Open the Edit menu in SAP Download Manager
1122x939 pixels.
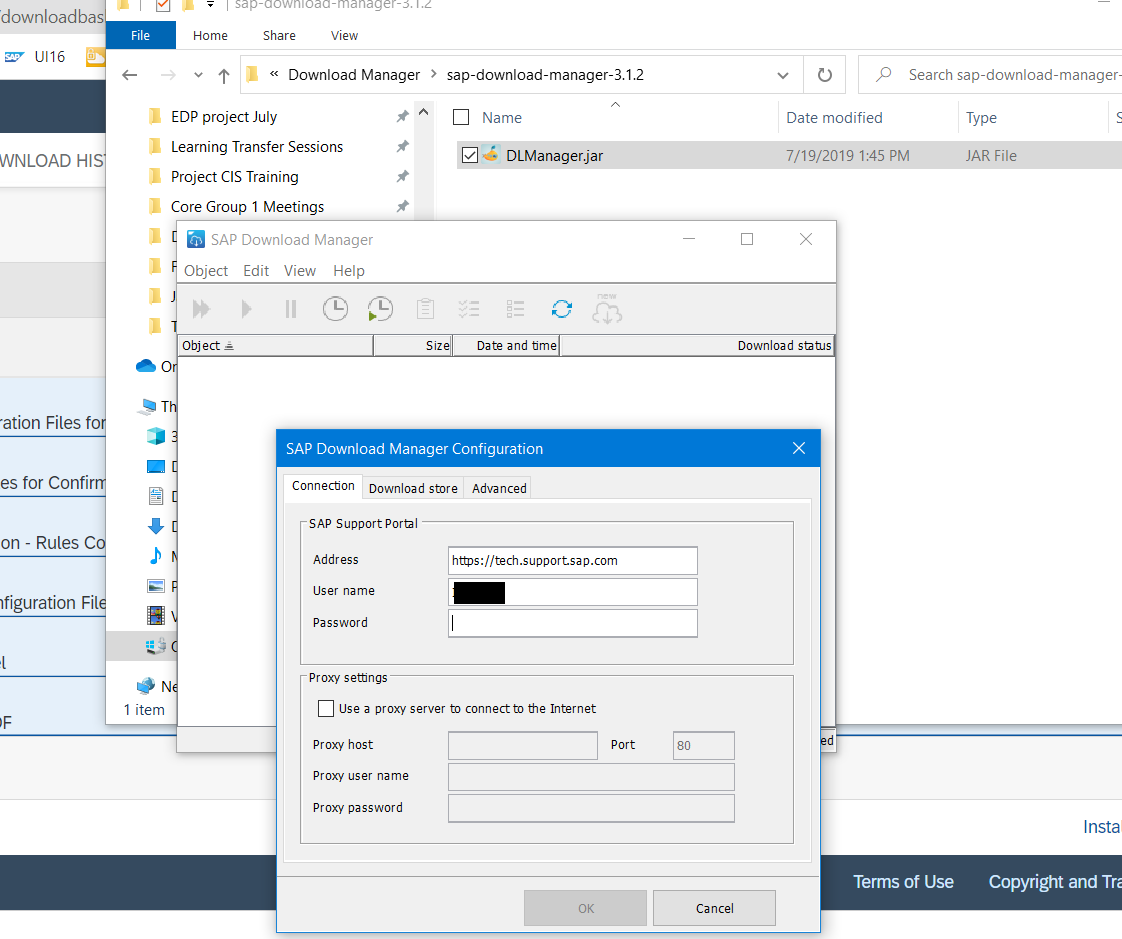(x=255, y=271)
